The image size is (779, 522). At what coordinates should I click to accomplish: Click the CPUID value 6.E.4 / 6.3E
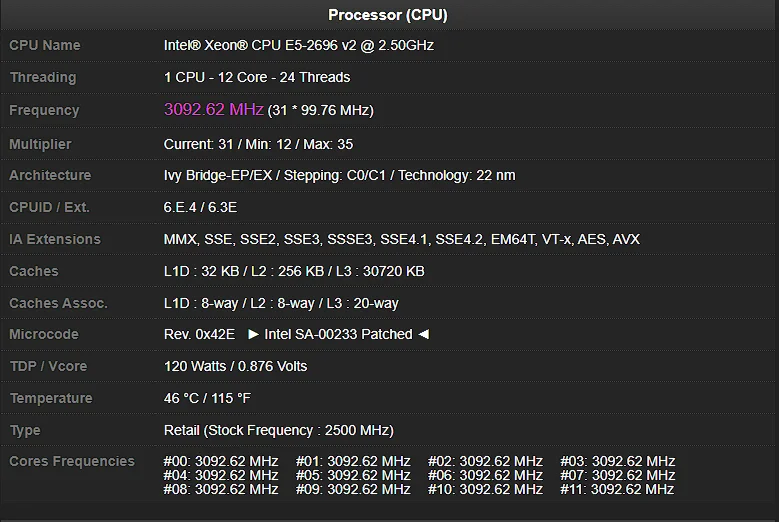pos(200,207)
